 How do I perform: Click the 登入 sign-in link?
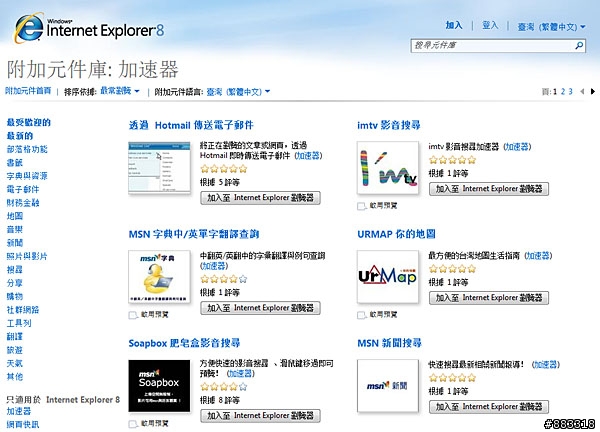(x=490, y=25)
